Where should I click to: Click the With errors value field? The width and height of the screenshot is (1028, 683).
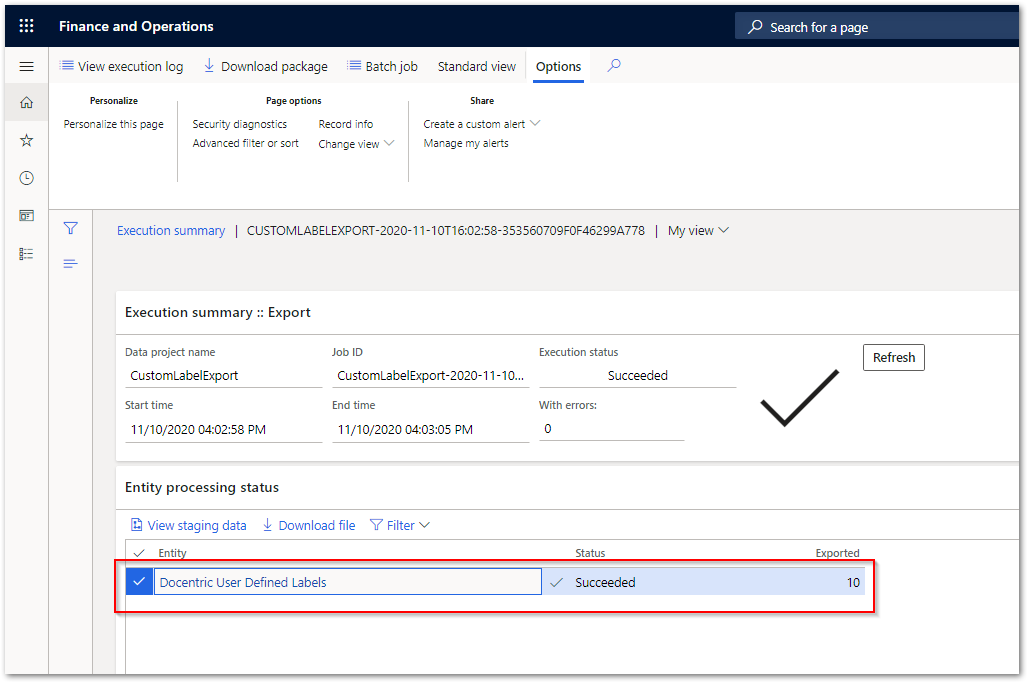pos(612,429)
